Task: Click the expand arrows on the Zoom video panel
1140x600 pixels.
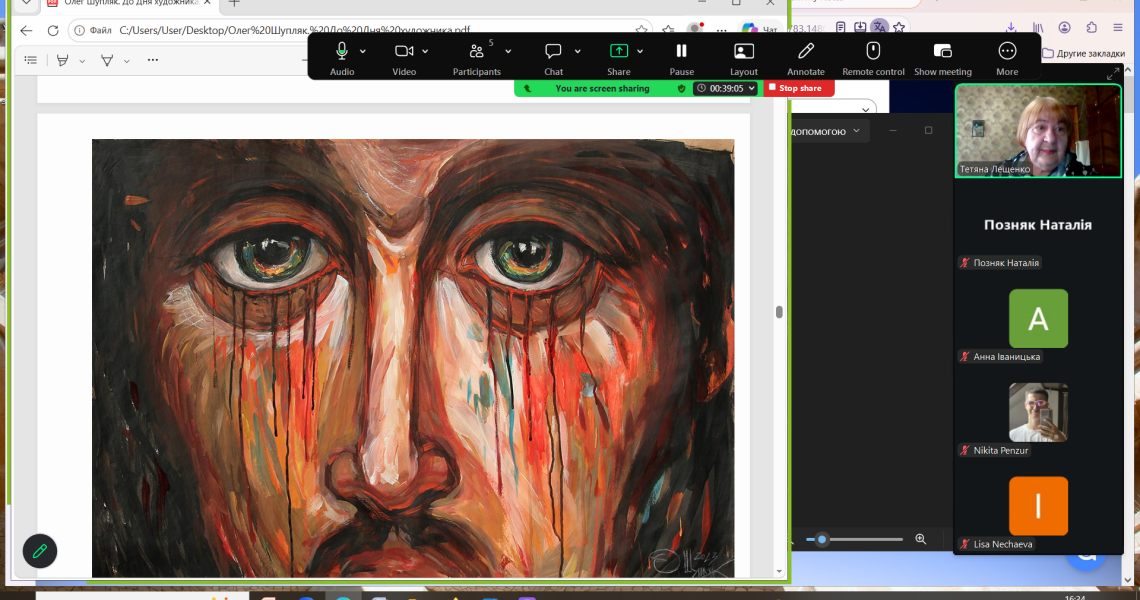Action: (1112, 74)
